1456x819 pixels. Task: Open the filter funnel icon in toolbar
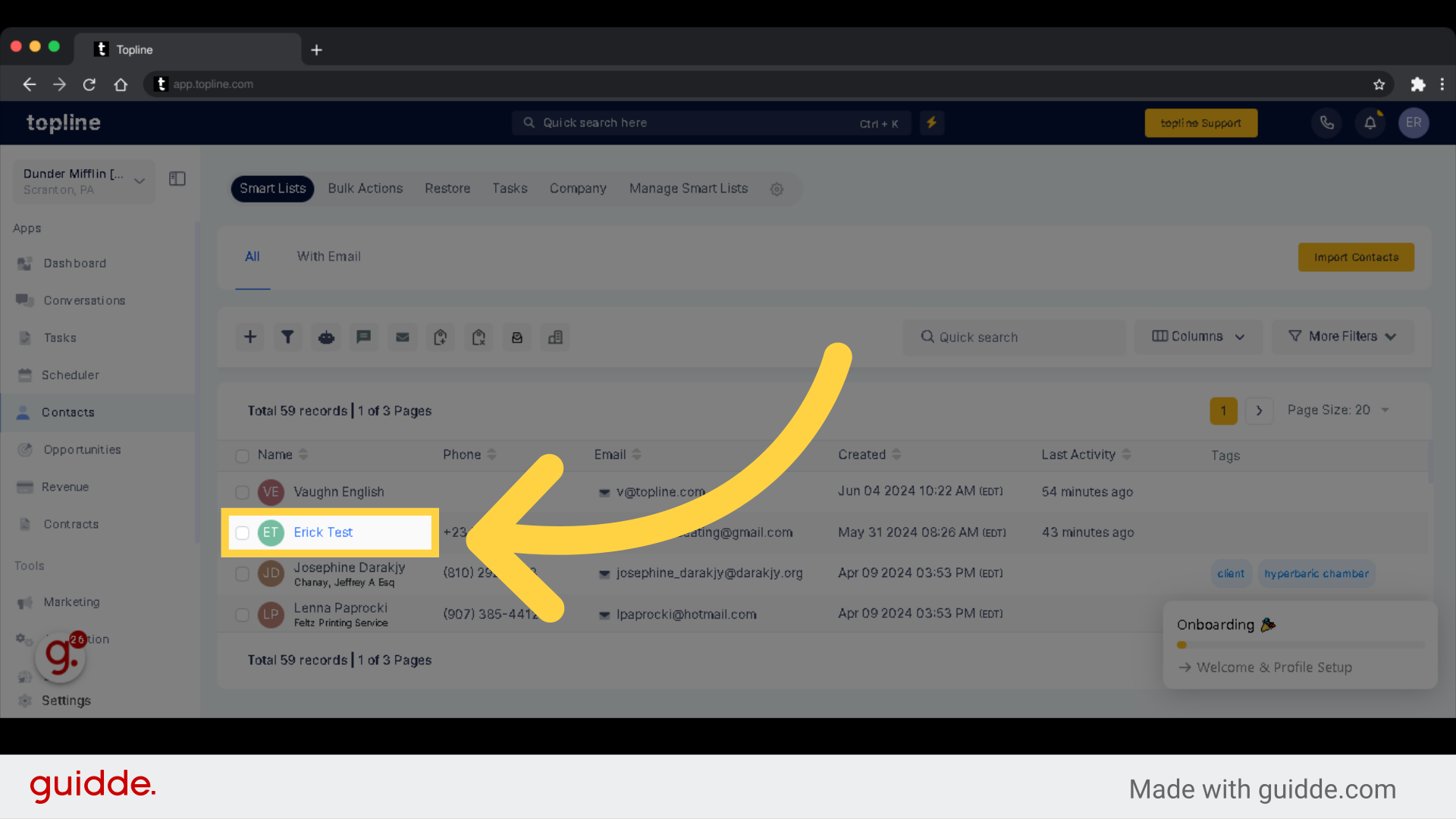[287, 337]
